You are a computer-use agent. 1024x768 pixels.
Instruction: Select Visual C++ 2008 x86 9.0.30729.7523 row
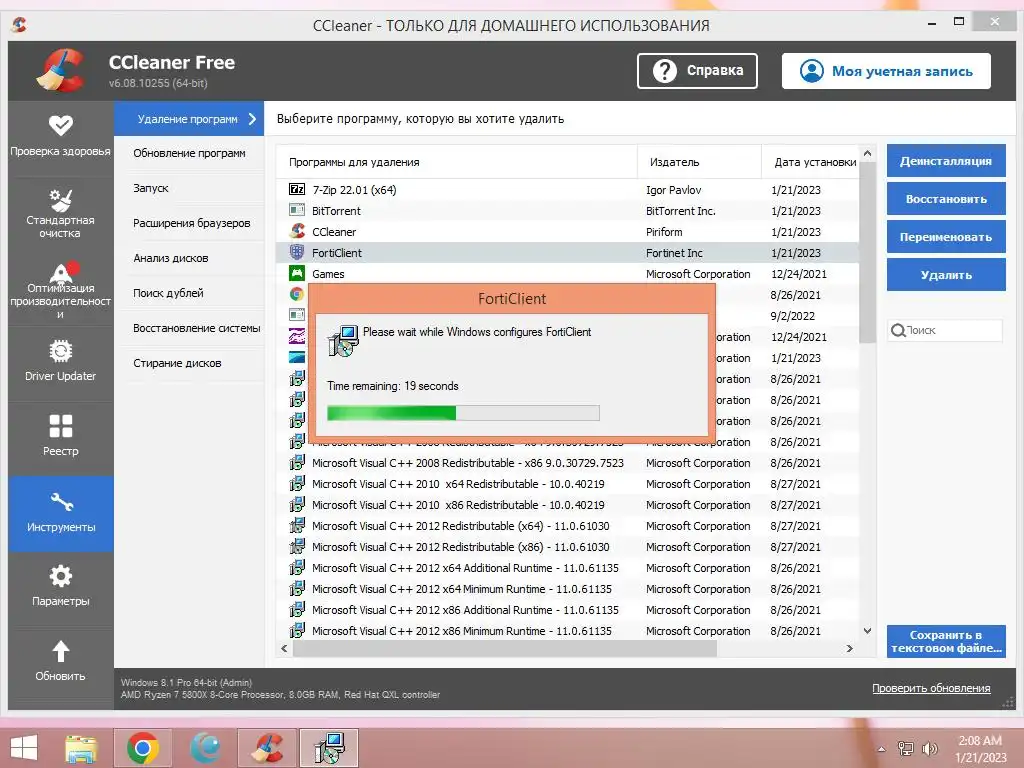pos(567,463)
